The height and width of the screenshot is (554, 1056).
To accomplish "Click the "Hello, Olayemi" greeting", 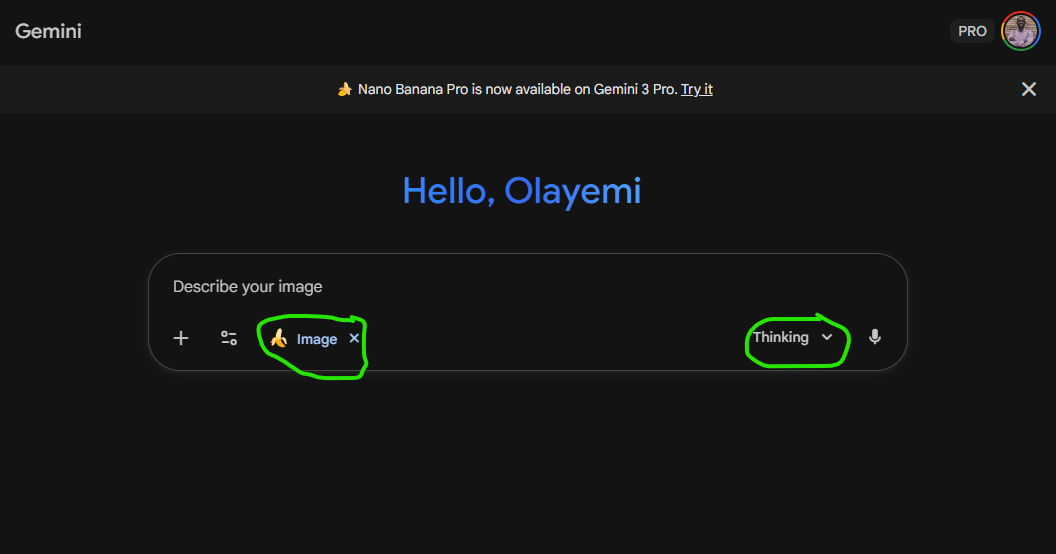I will click(x=521, y=190).
